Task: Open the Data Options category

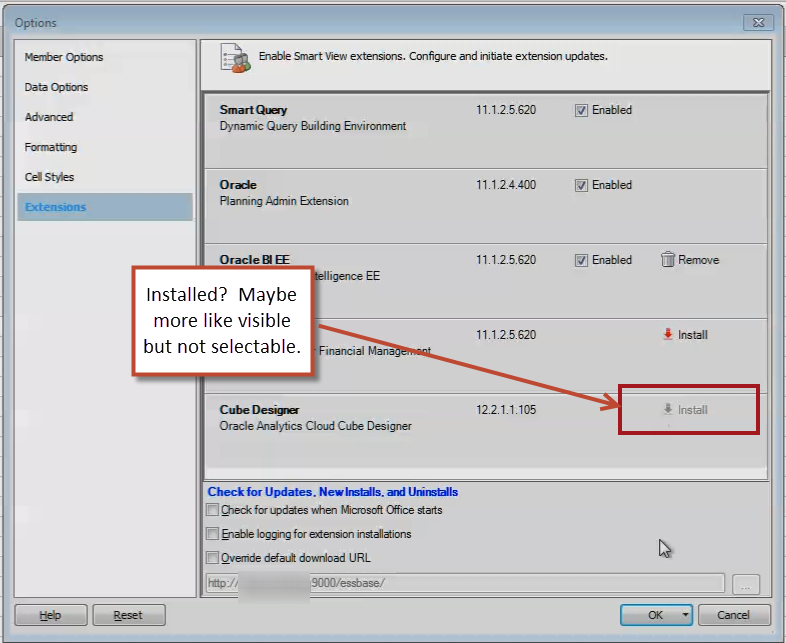Action: pyautogui.click(x=56, y=87)
